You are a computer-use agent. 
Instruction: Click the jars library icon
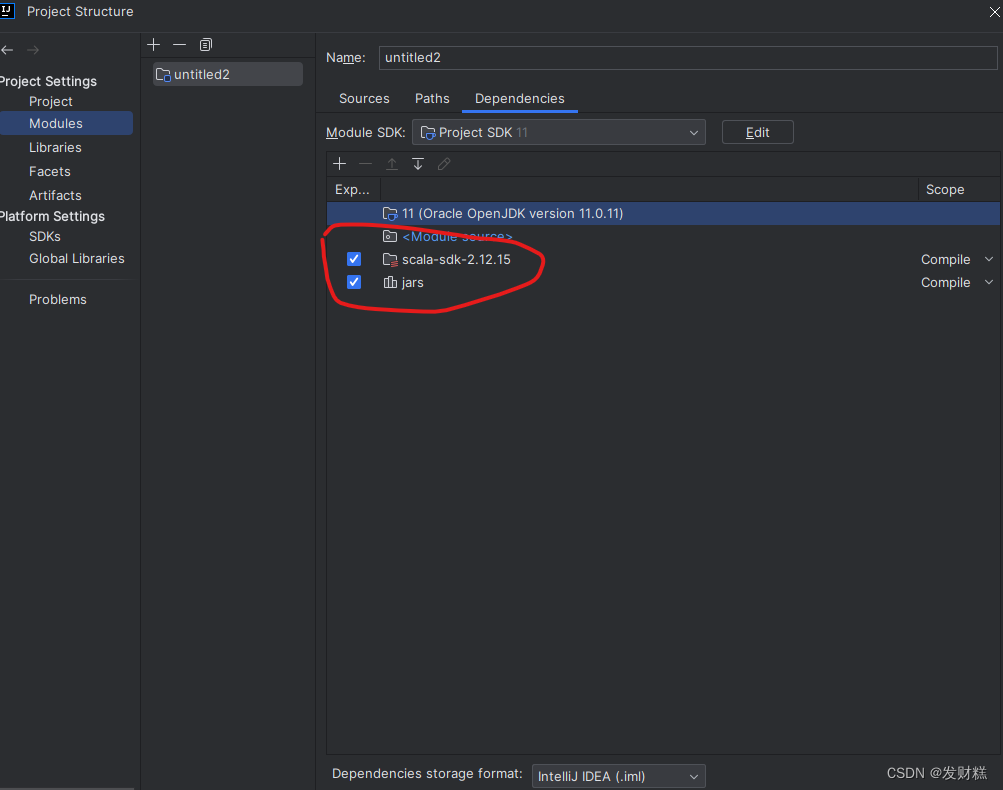pyautogui.click(x=390, y=282)
